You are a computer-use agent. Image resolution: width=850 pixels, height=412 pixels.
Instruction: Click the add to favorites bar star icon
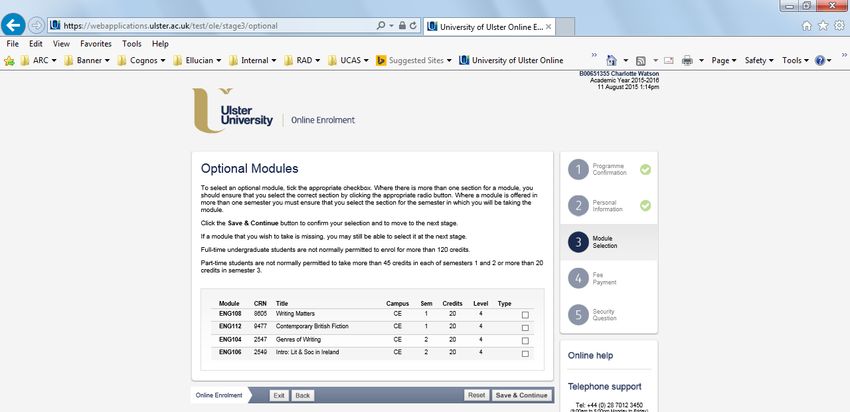point(9,61)
